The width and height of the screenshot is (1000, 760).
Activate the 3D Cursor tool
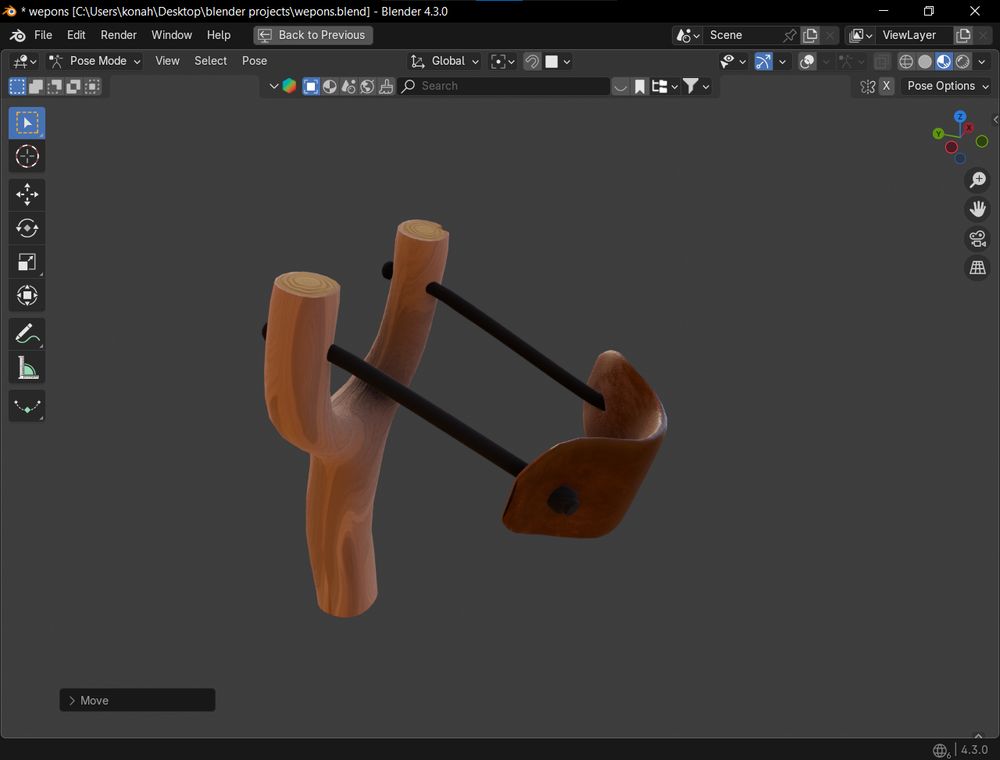point(27,156)
